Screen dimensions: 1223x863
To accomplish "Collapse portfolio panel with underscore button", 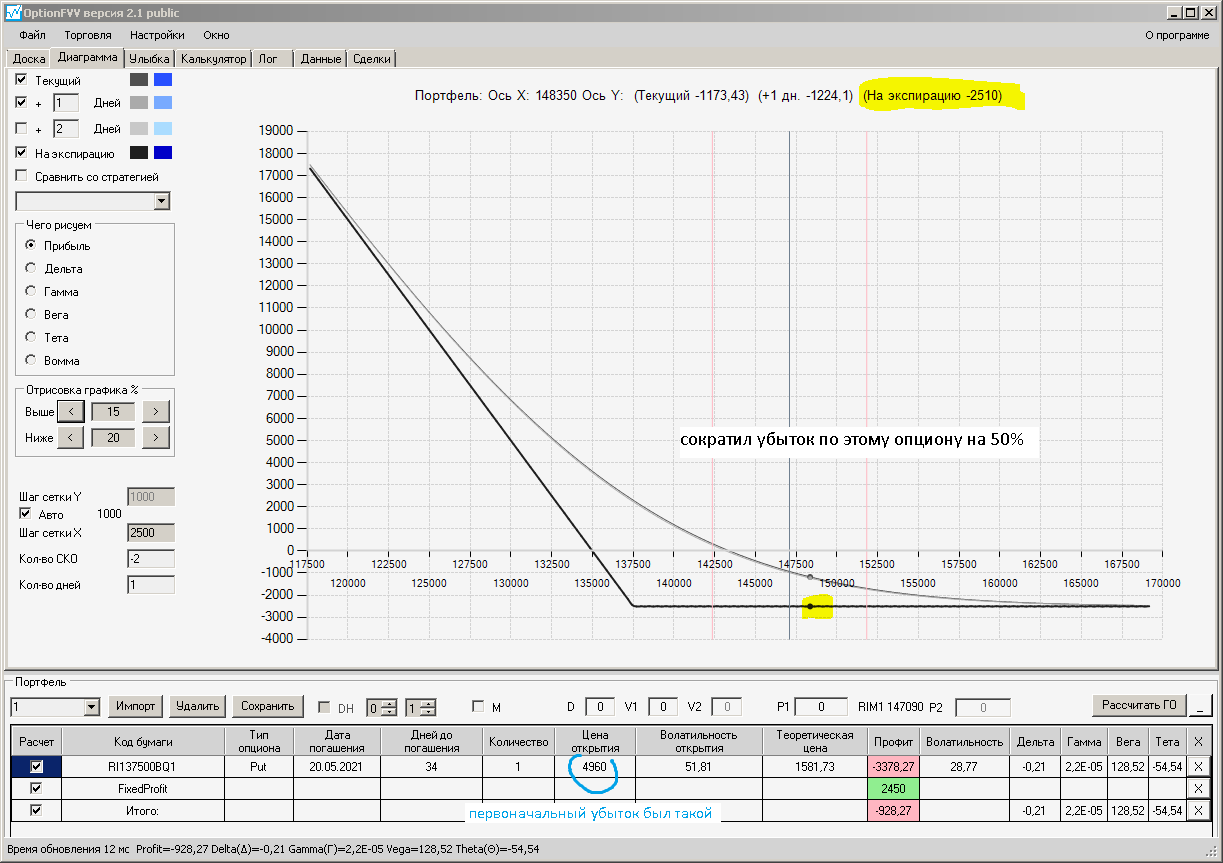I will [1201, 706].
